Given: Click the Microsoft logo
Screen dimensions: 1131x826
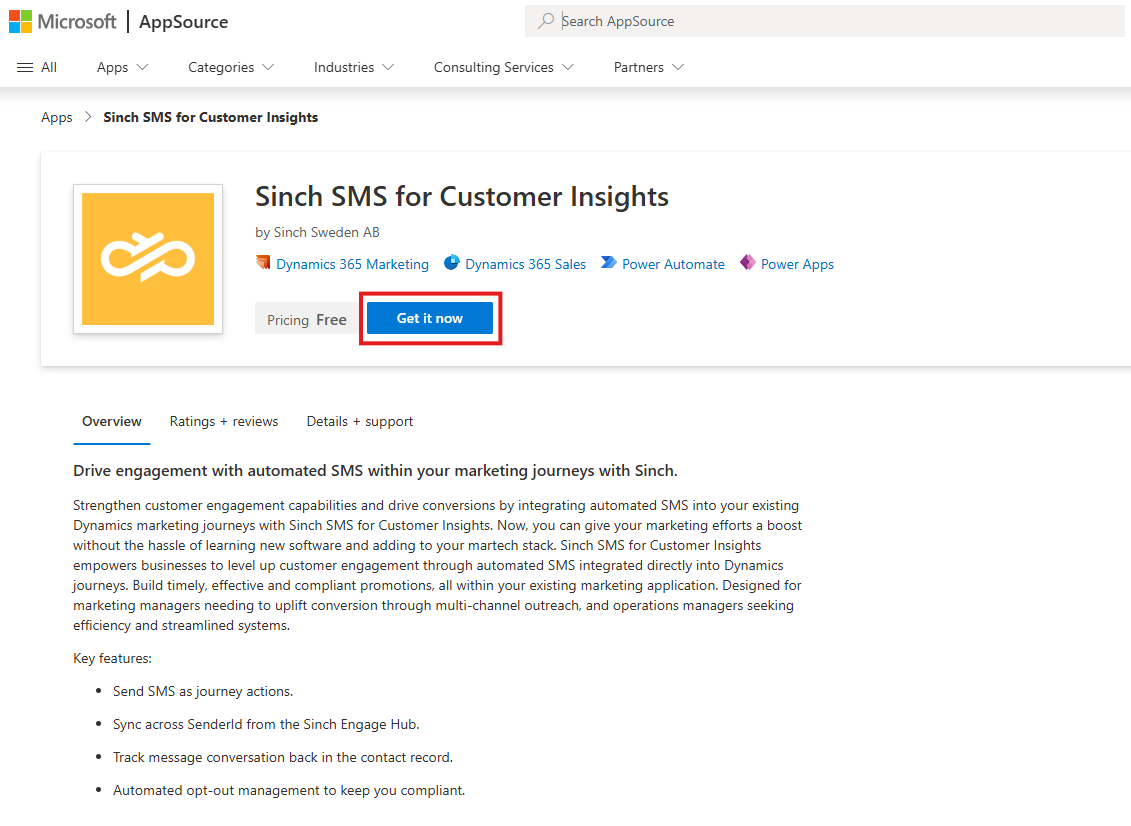Looking at the screenshot, I should pos(63,22).
